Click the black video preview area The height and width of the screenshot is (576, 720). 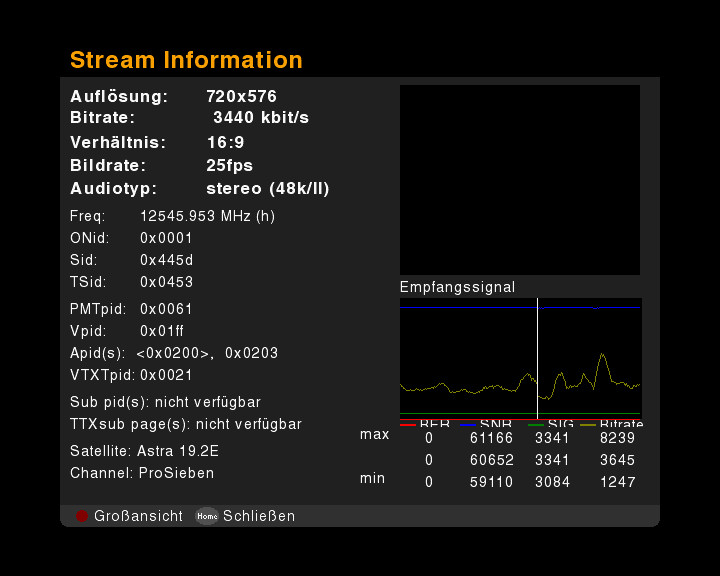coord(520,180)
